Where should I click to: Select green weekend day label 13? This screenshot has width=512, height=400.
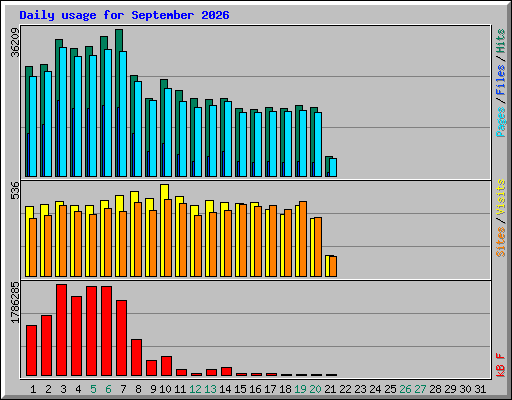[x=210, y=389]
